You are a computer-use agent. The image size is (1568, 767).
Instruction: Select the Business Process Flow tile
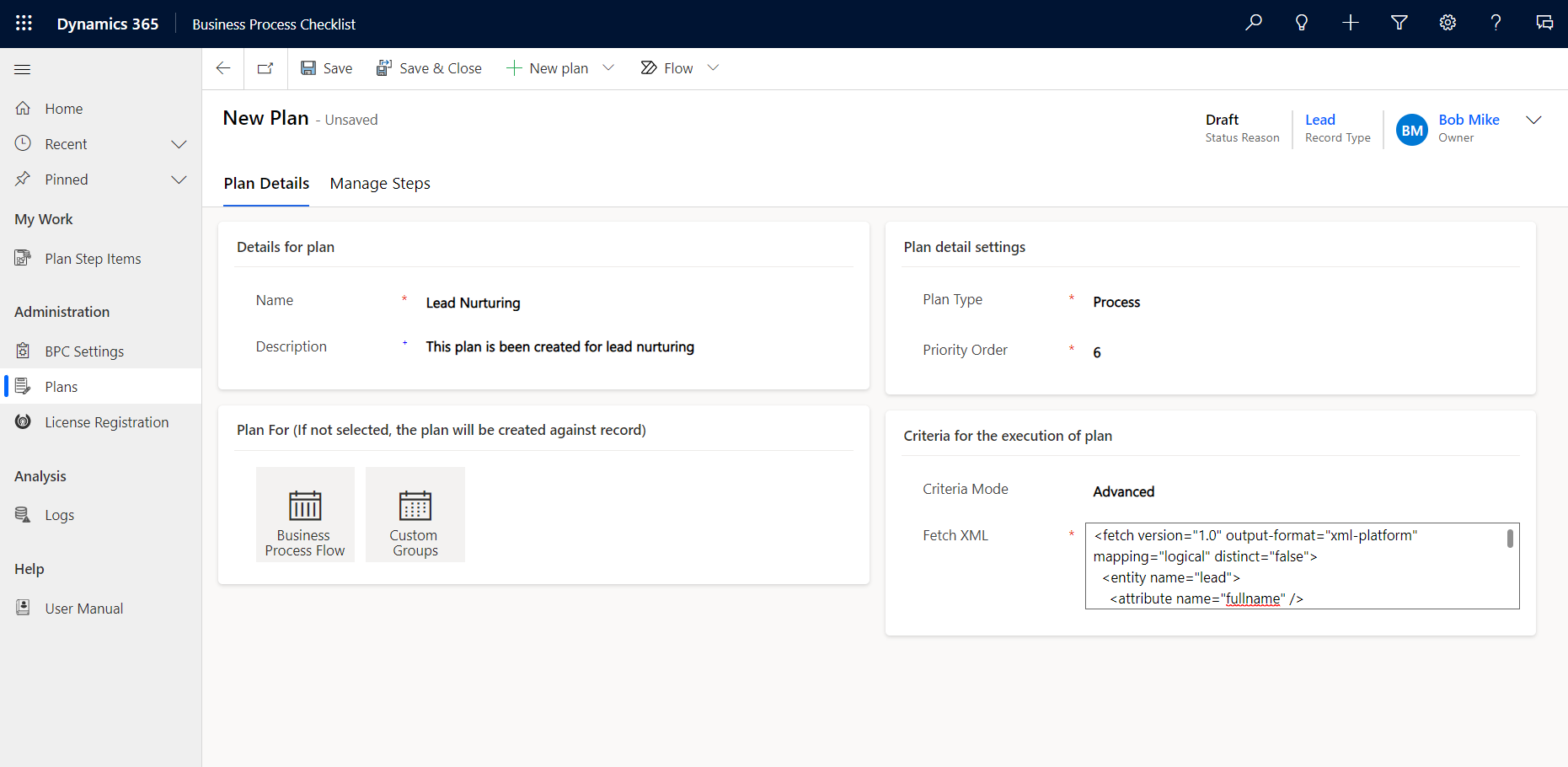click(x=305, y=514)
